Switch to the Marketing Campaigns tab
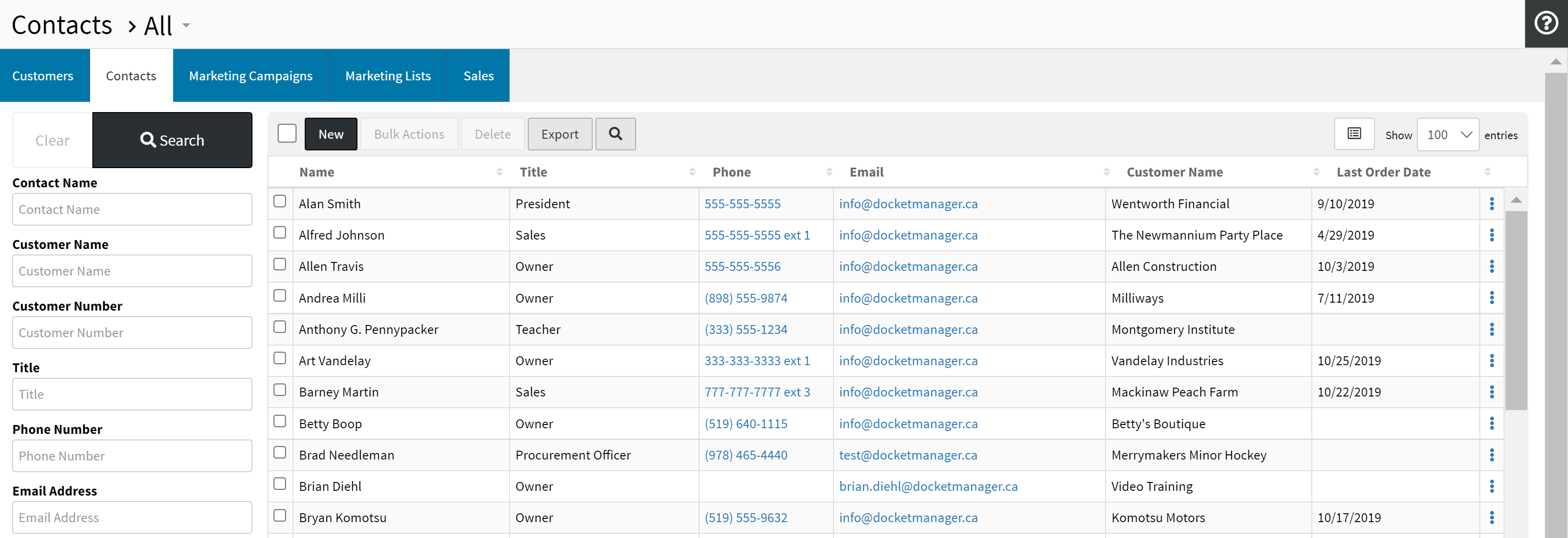1568x538 pixels. click(250, 76)
